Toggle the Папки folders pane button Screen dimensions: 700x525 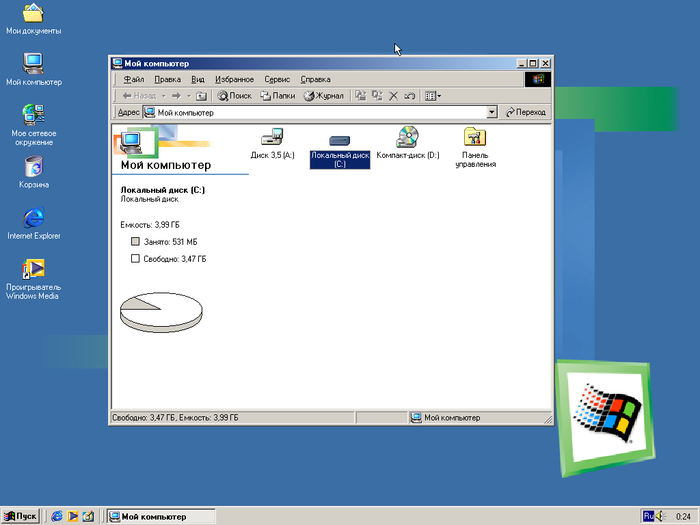pos(277,96)
